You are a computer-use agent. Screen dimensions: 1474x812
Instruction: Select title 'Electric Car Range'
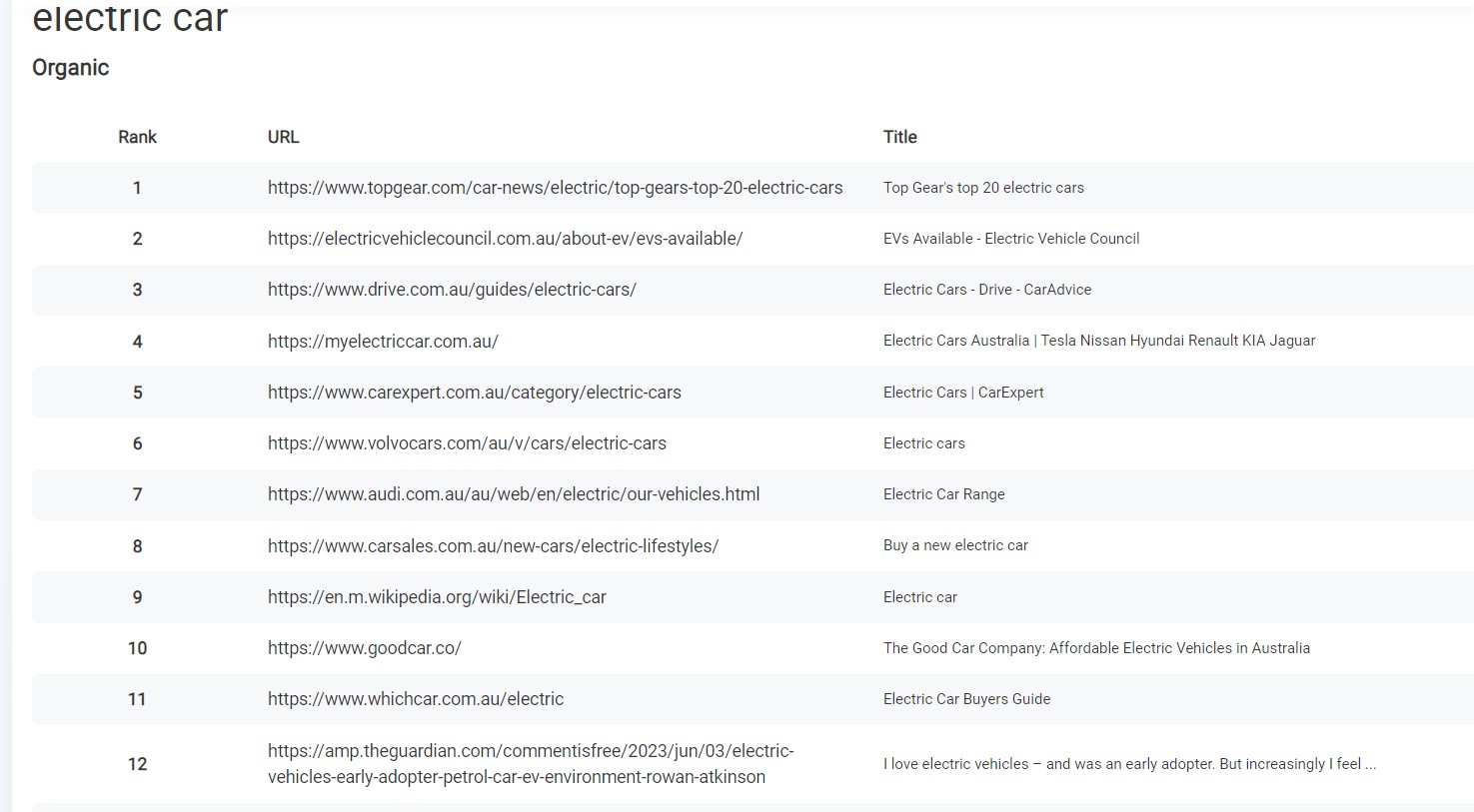[944, 494]
